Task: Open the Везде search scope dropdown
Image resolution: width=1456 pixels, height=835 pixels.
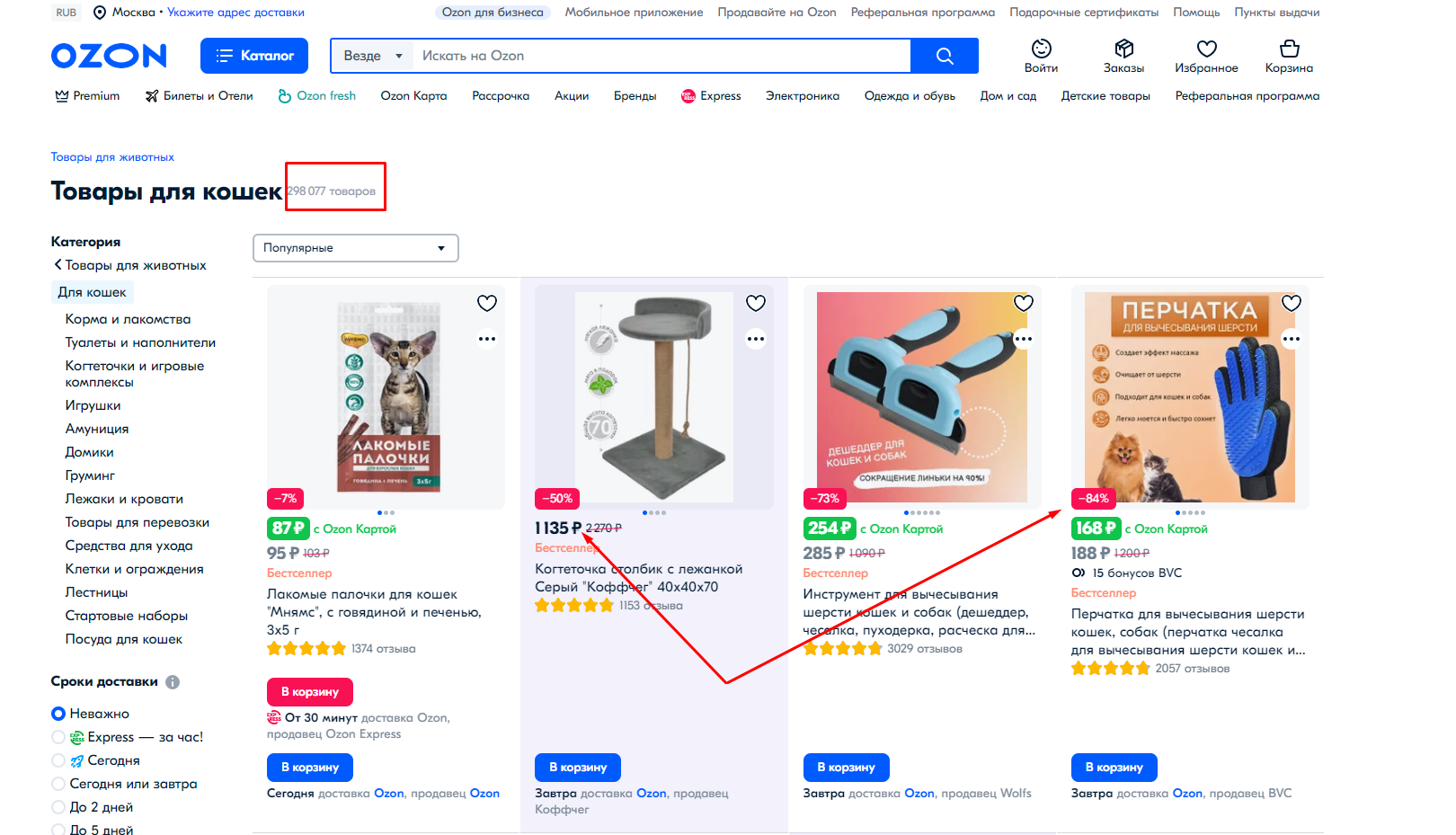Action: click(372, 56)
